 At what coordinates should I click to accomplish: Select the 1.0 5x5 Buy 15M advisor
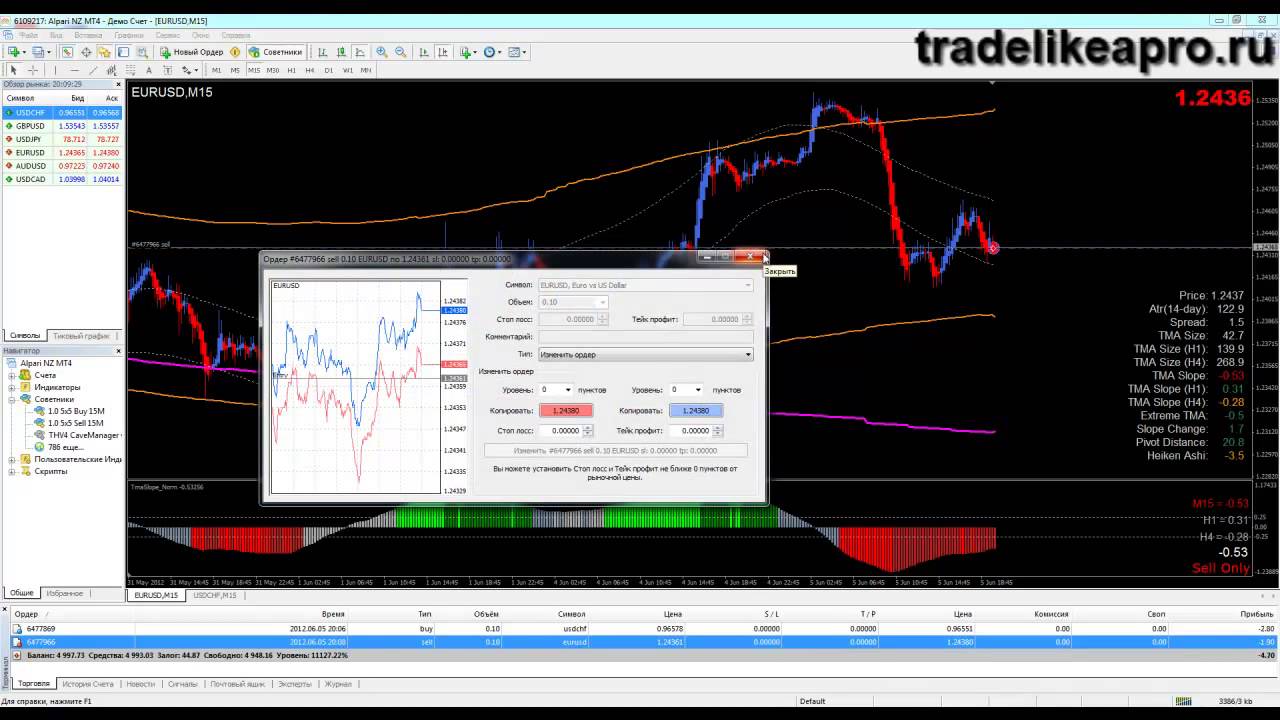(76, 411)
